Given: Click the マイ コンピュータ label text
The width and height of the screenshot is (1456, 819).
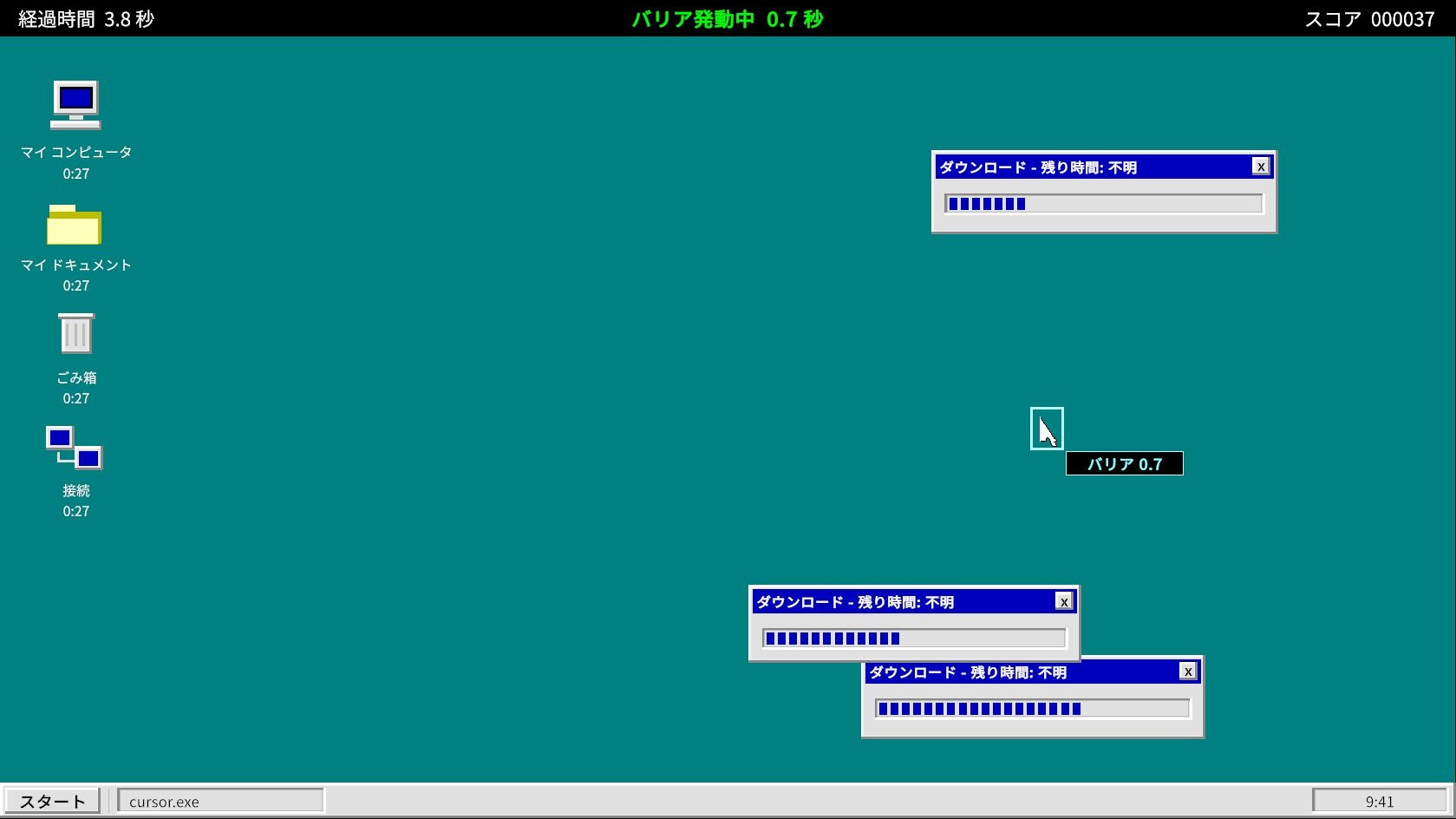Looking at the screenshot, I should 76,152.
